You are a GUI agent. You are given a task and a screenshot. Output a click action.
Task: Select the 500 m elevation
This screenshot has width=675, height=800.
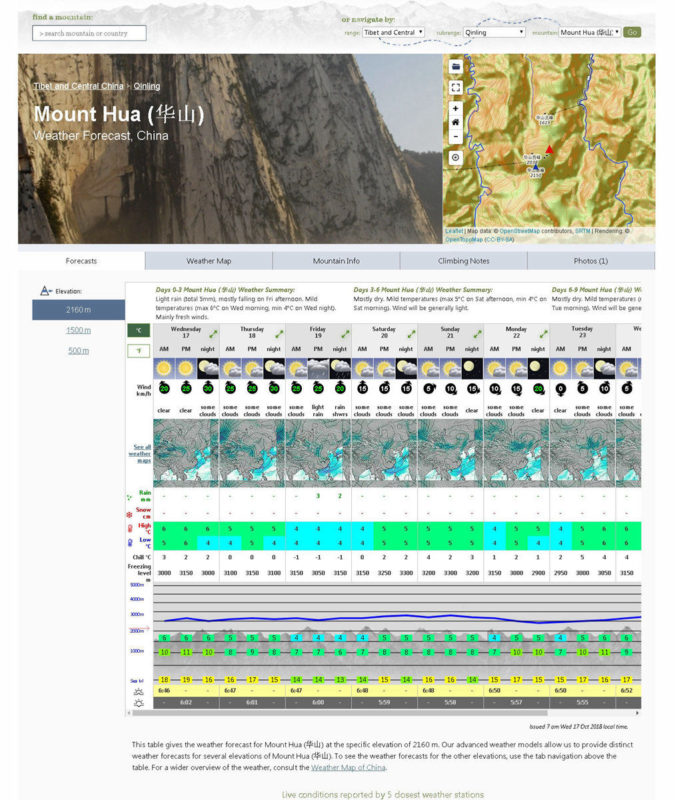click(x=79, y=351)
